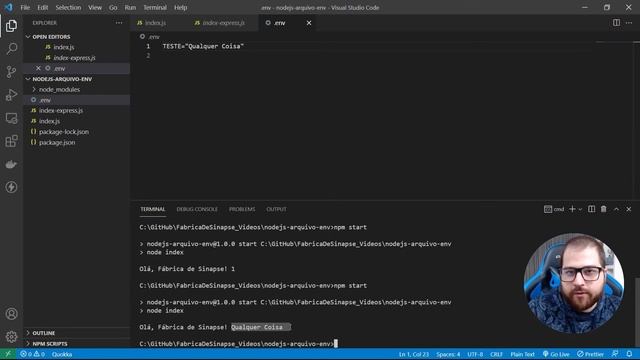Open the Explorer view in activity bar

(11, 26)
